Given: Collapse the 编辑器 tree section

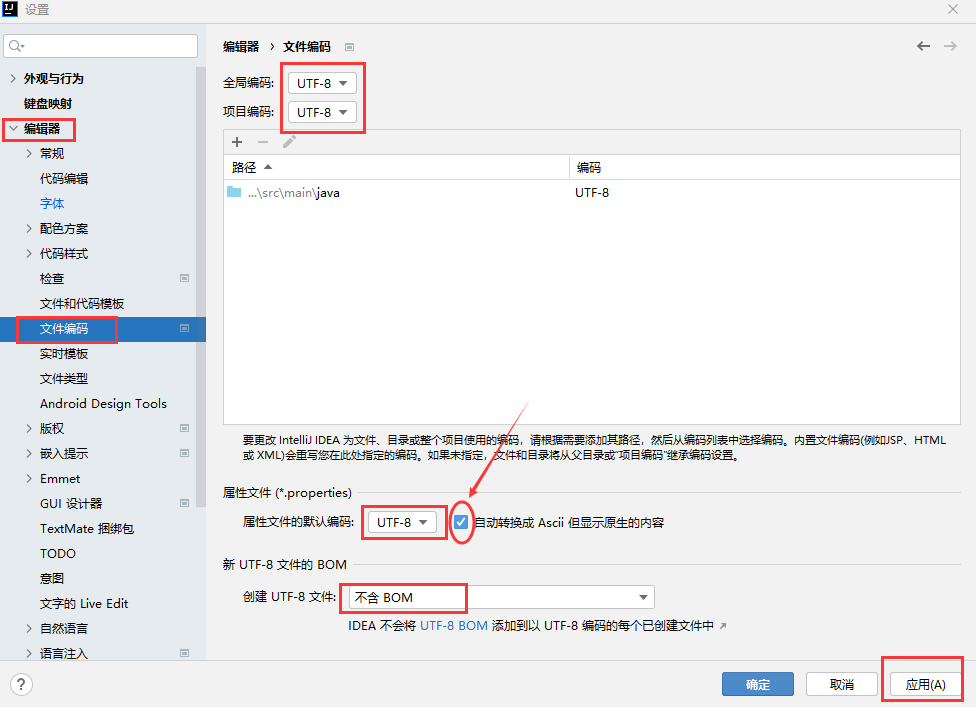Looking at the screenshot, I should pos(12,128).
